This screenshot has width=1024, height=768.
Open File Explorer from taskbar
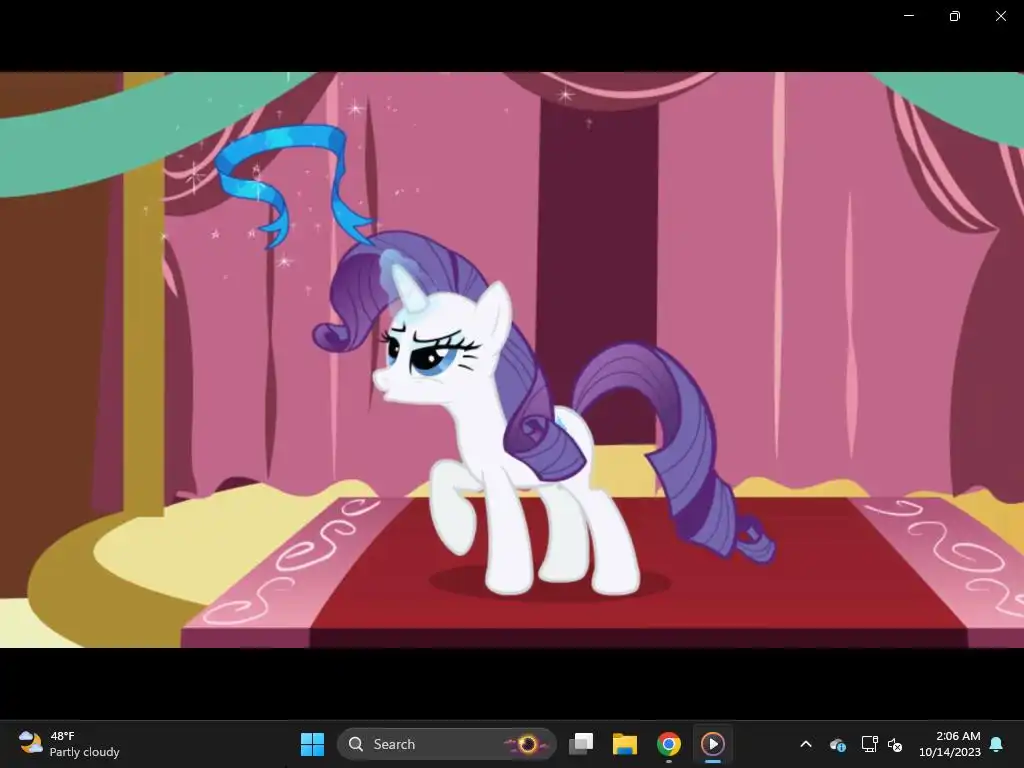click(x=624, y=744)
